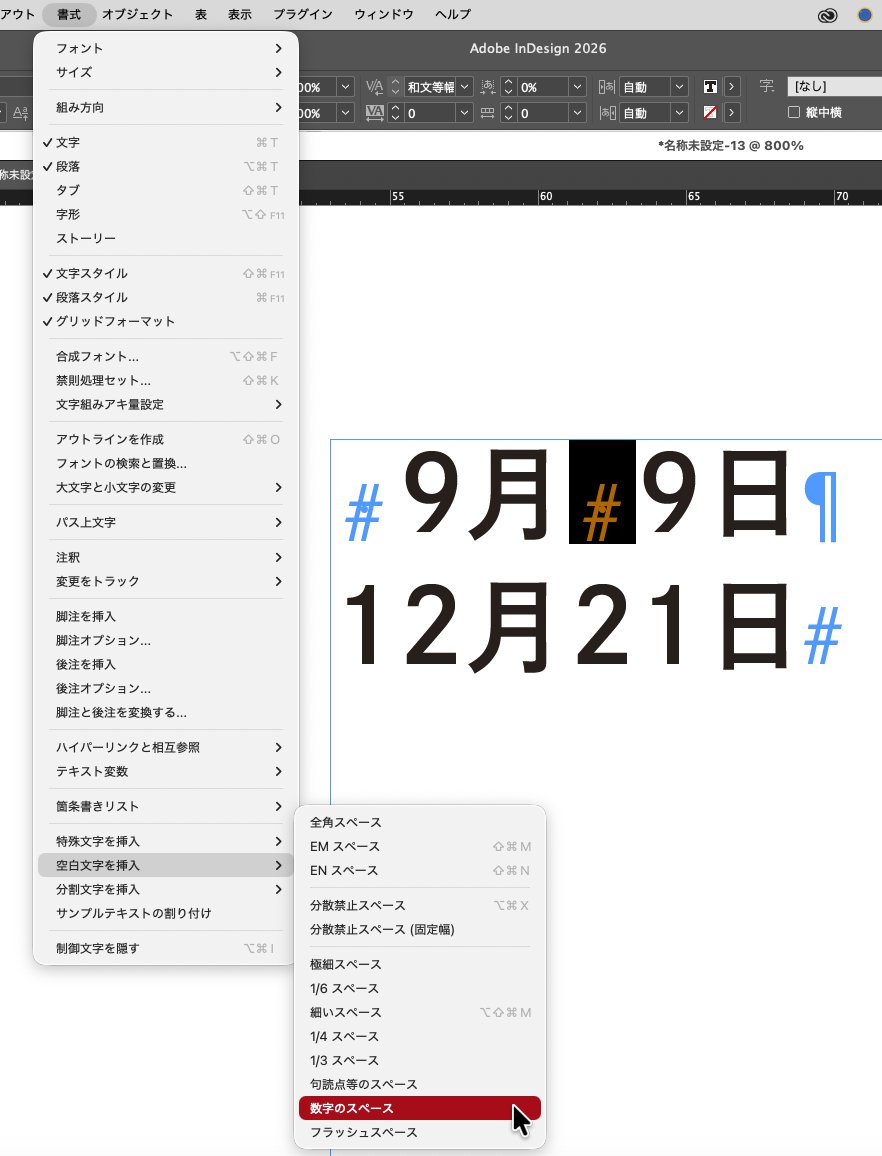Click the text fill color T icon
882x1156 pixels.
710,87
